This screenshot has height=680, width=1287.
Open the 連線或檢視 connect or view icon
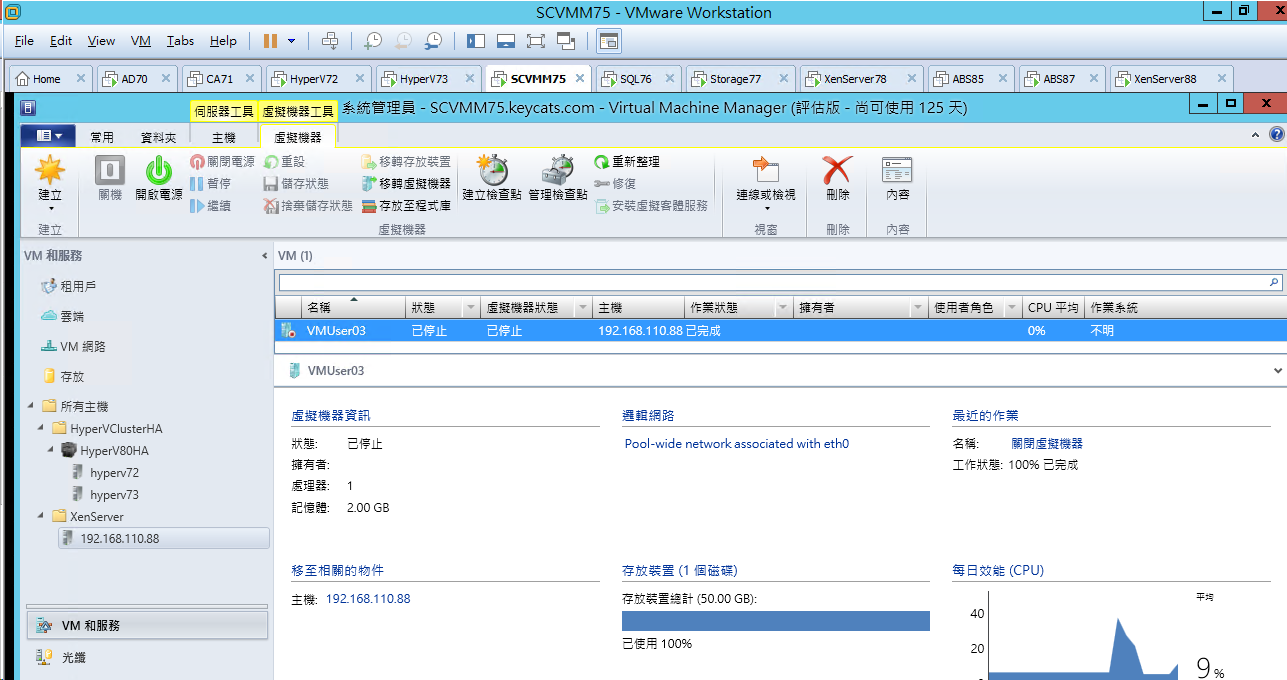(766, 170)
